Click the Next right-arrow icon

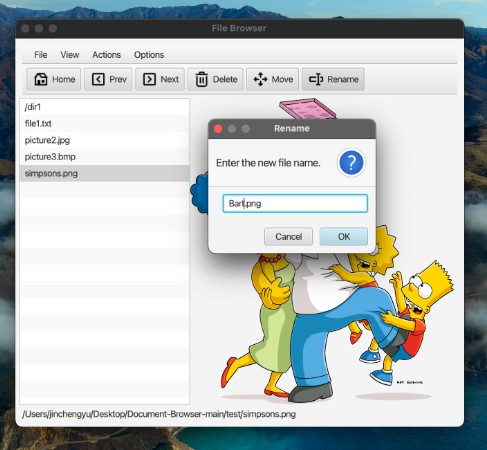[149, 79]
